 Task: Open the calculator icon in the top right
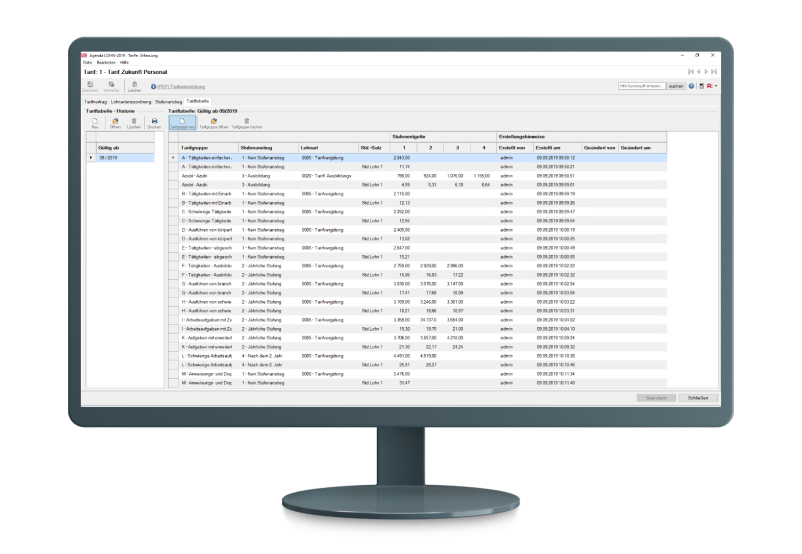(x=701, y=87)
